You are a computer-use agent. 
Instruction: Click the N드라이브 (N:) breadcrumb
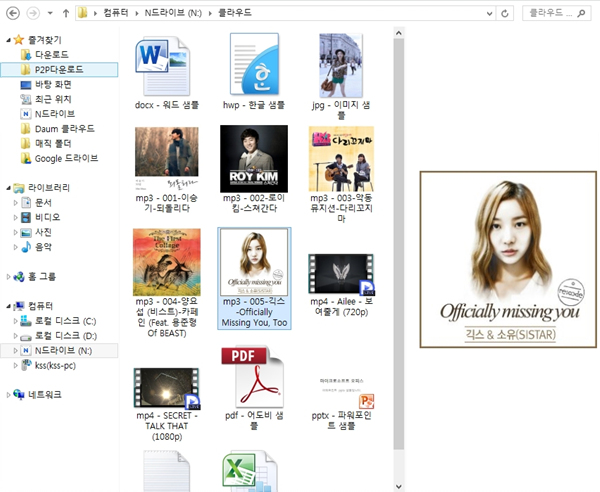[x=173, y=13]
